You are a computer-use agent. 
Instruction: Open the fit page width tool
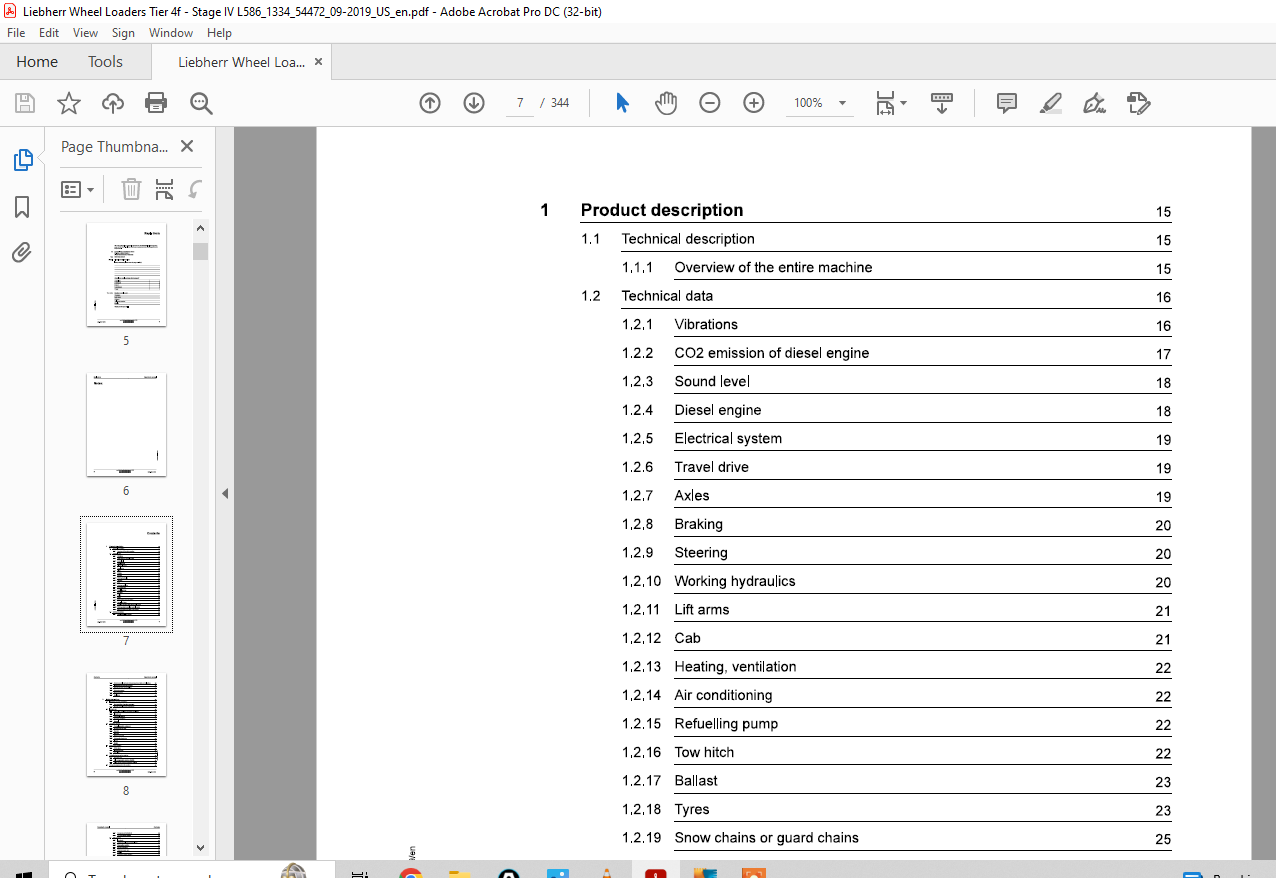click(x=885, y=103)
